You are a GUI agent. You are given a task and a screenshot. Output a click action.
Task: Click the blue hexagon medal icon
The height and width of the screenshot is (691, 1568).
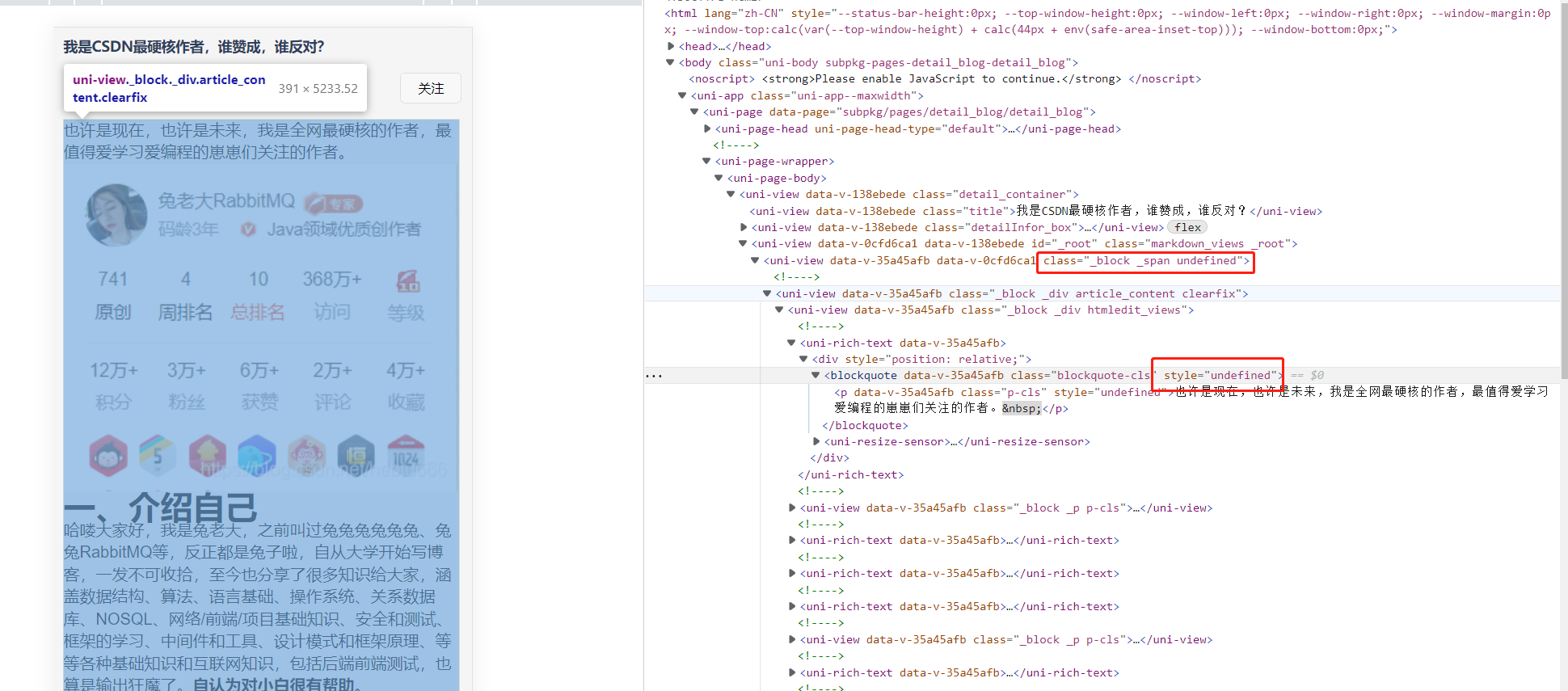point(257,455)
